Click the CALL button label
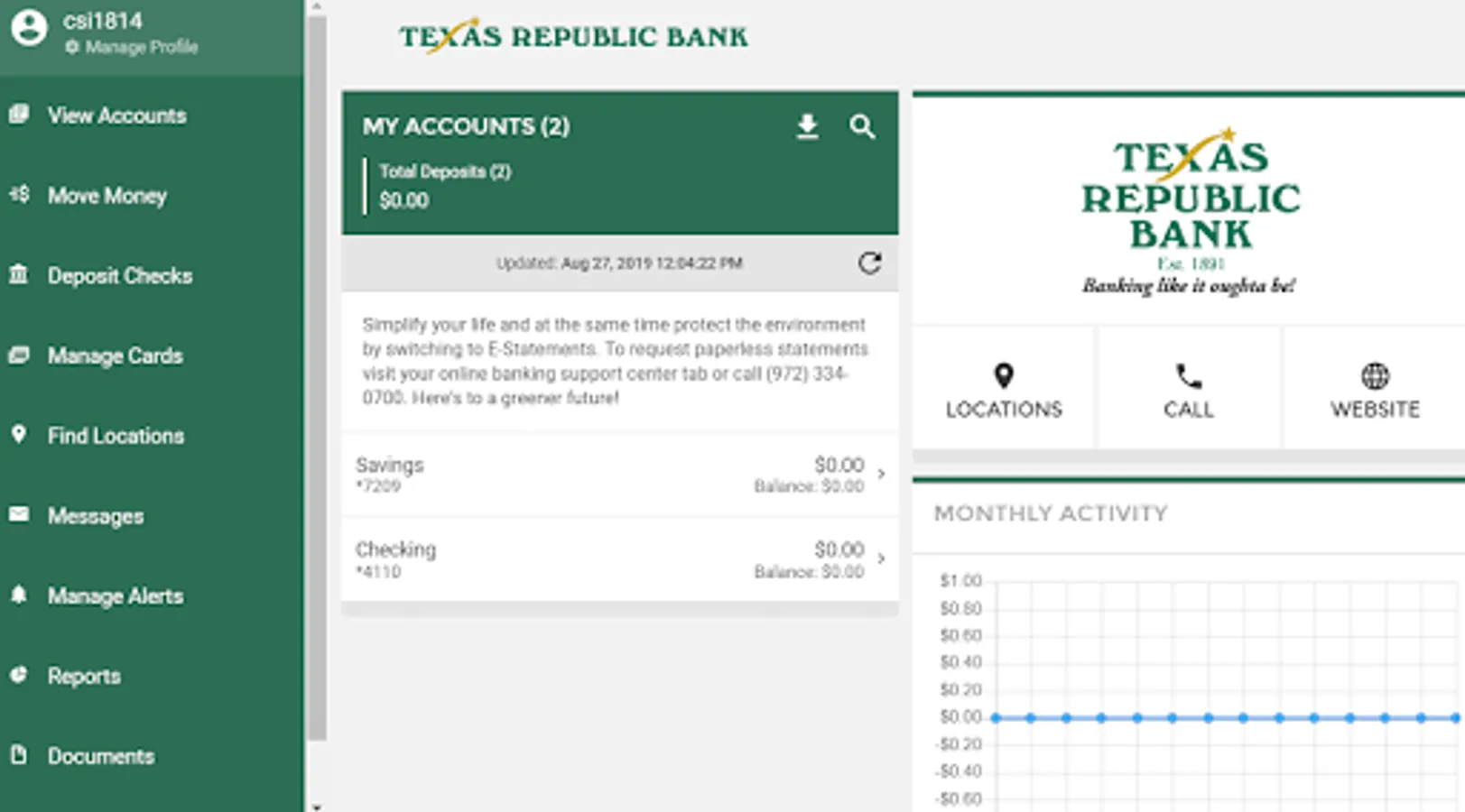This screenshot has height=812, width=1465. [1189, 410]
